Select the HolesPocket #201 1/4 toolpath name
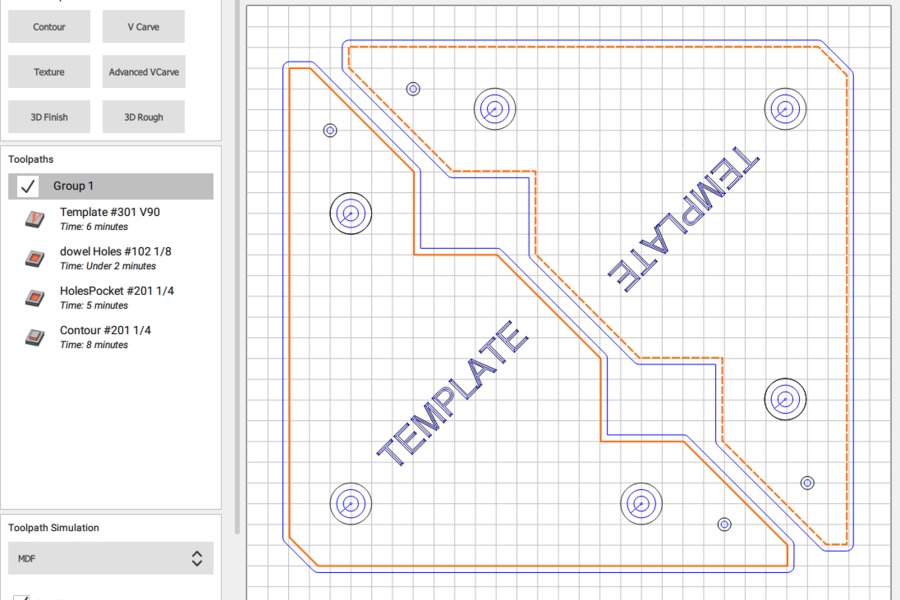 (x=117, y=291)
